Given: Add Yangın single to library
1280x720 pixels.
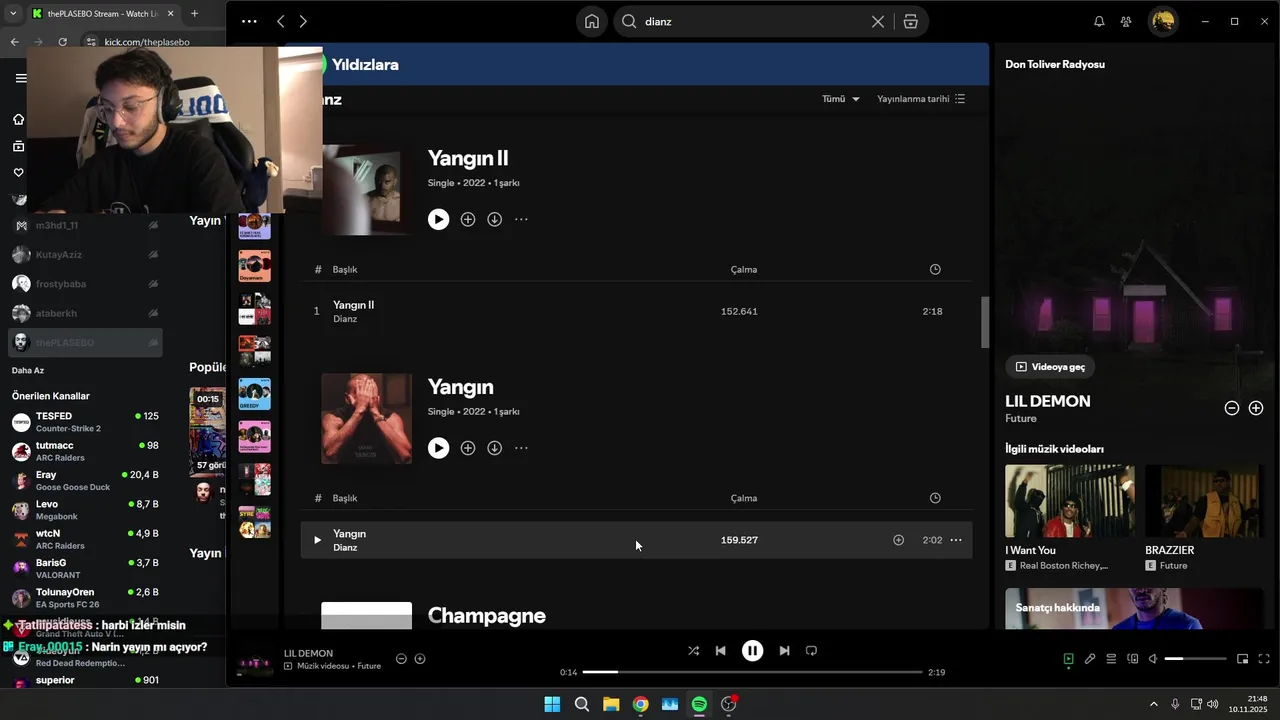Looking at the screenshot, I should tap(468, 448).
